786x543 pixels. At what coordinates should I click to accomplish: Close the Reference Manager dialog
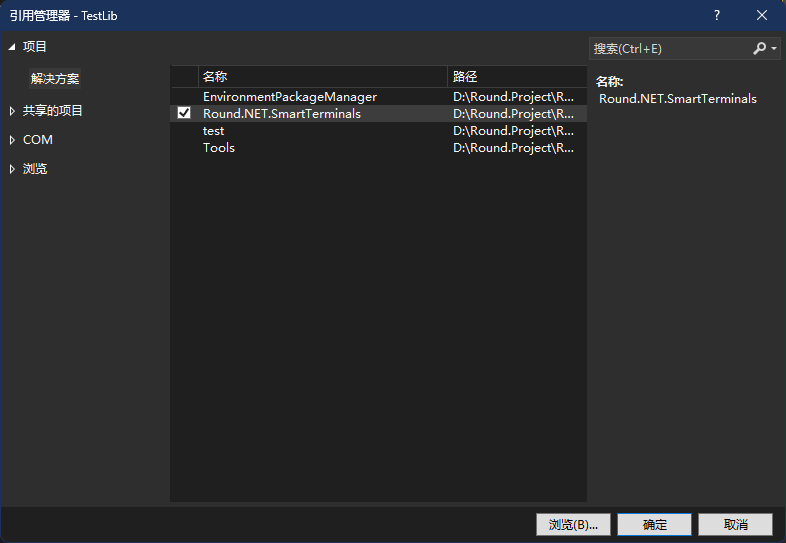coord(762,15)
